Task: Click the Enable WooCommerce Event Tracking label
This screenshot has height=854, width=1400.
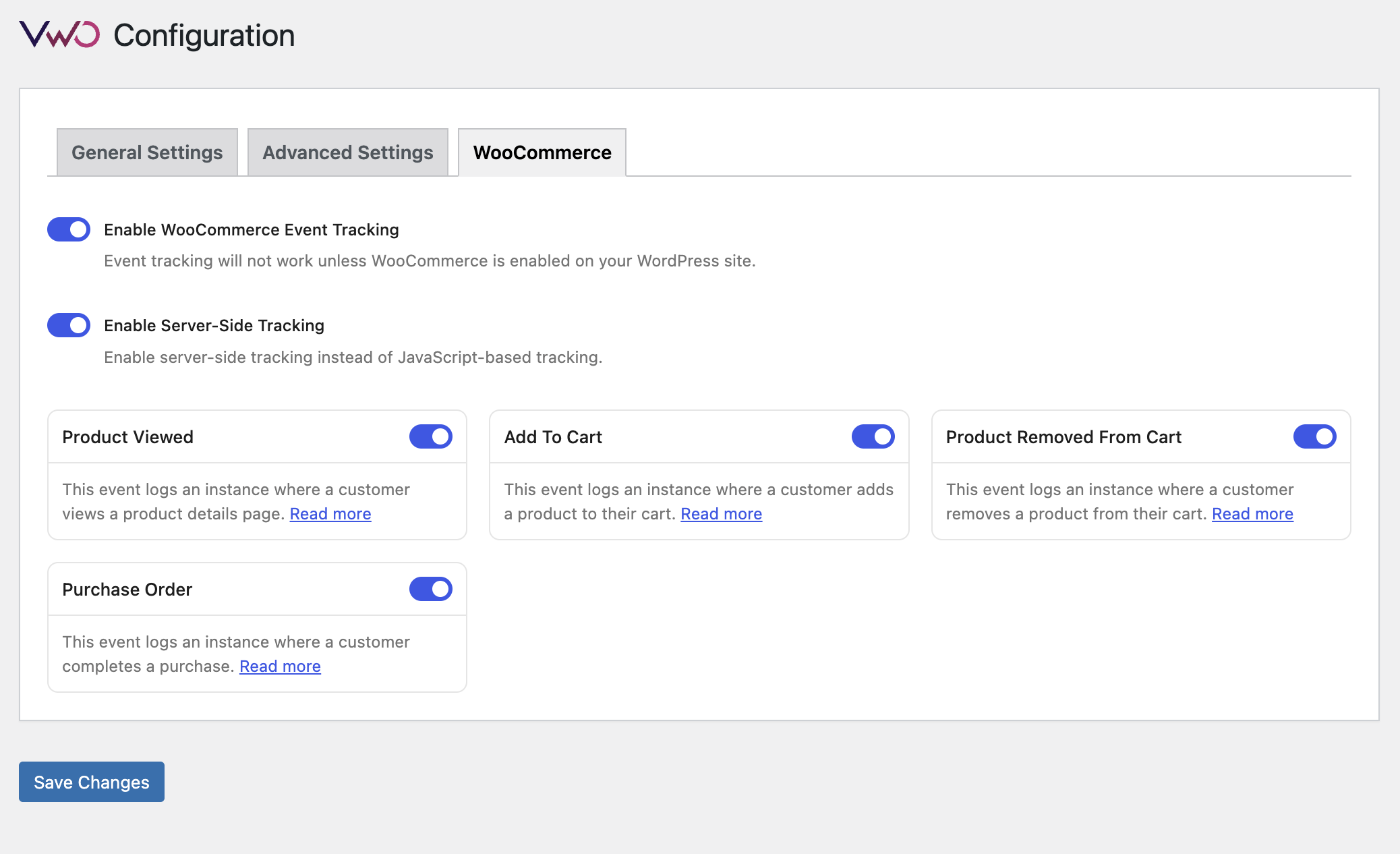Action: pyautogui.click(x=251, y=230)
